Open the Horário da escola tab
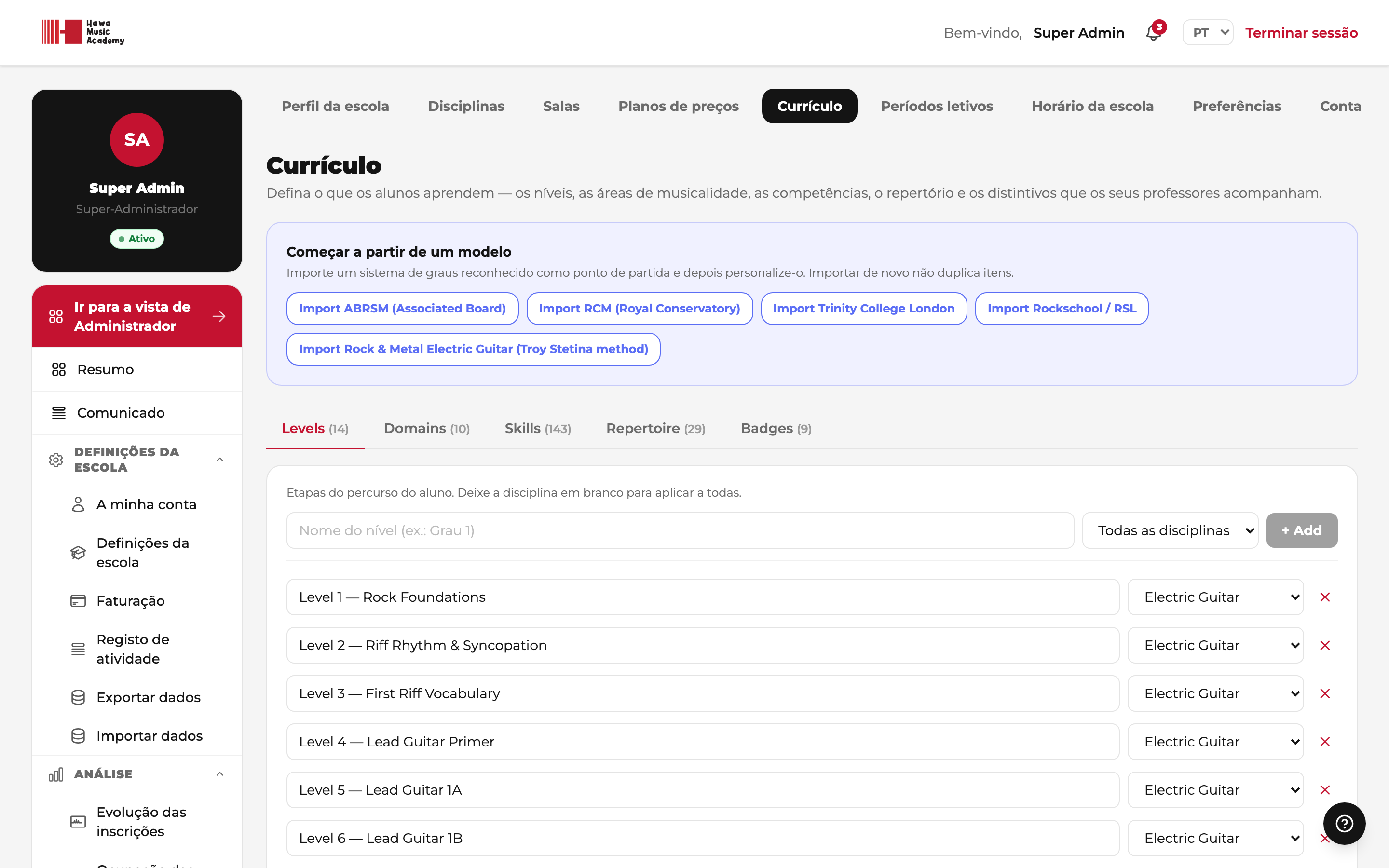1389x868 pixels. (x=1092, y=106)
